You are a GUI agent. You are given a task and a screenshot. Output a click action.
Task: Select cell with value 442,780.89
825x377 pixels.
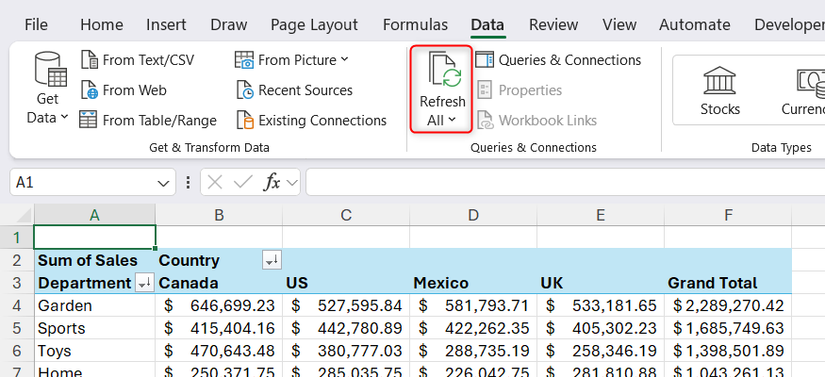(346, 328)
